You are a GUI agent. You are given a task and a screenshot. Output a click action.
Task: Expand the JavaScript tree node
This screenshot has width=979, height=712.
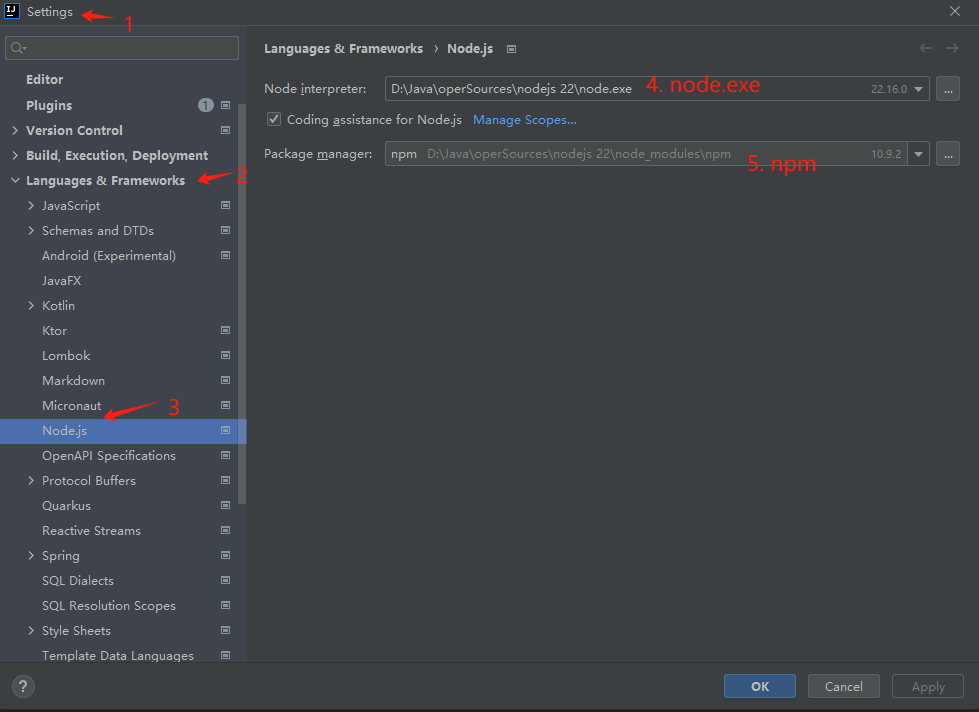(31, 205)
